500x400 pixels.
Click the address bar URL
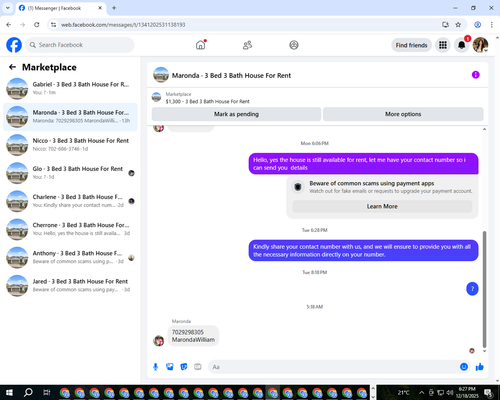click(123, 25)
